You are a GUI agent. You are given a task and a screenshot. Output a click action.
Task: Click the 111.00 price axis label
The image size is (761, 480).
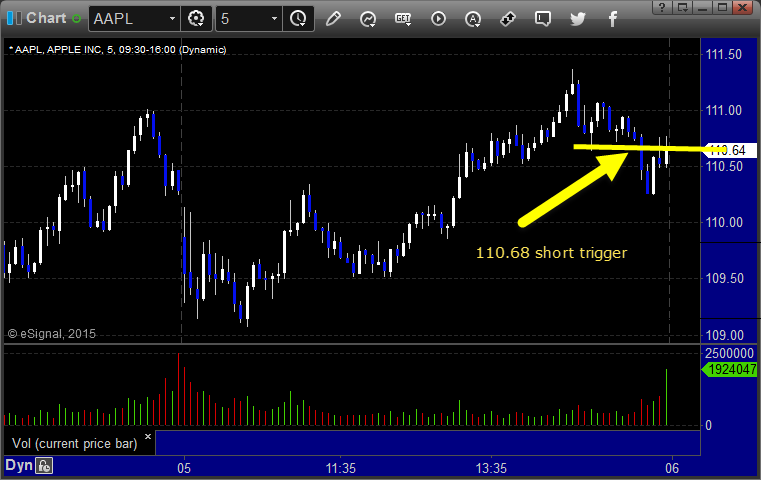click(724, 110)
